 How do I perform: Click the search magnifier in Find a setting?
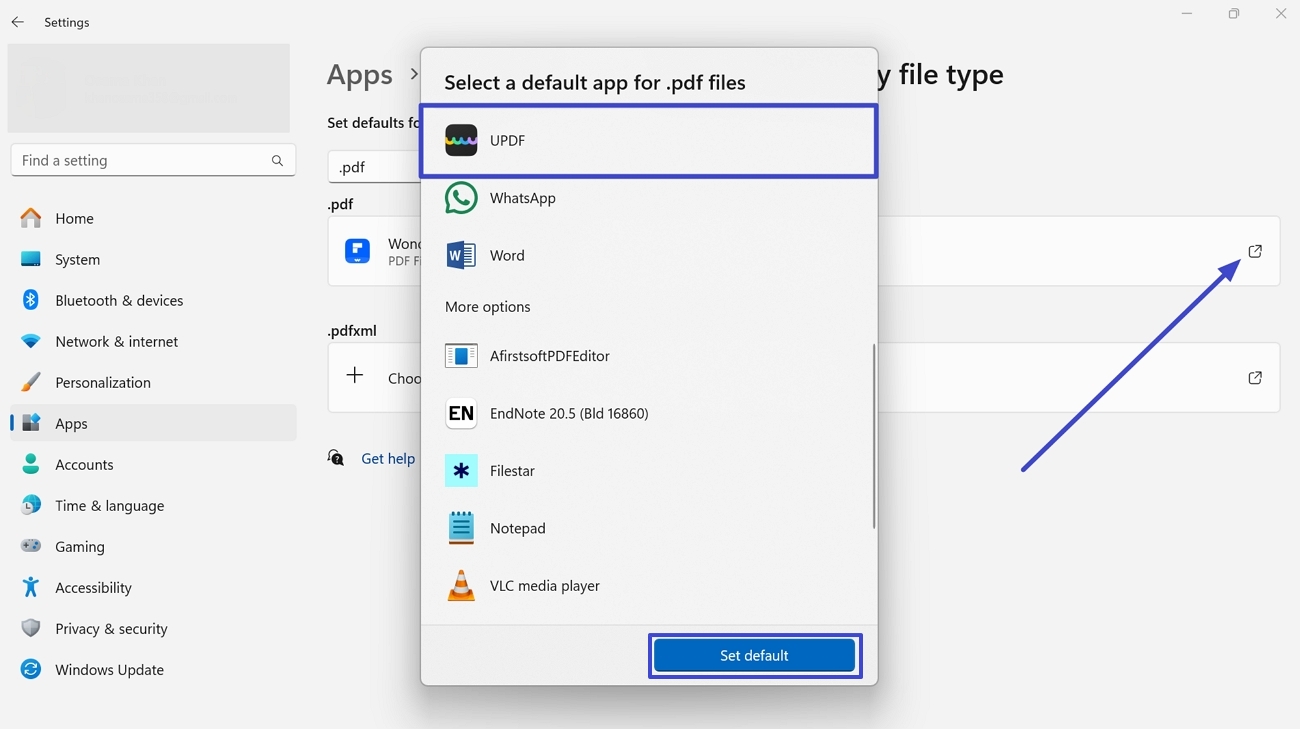(x=277, y=160)
